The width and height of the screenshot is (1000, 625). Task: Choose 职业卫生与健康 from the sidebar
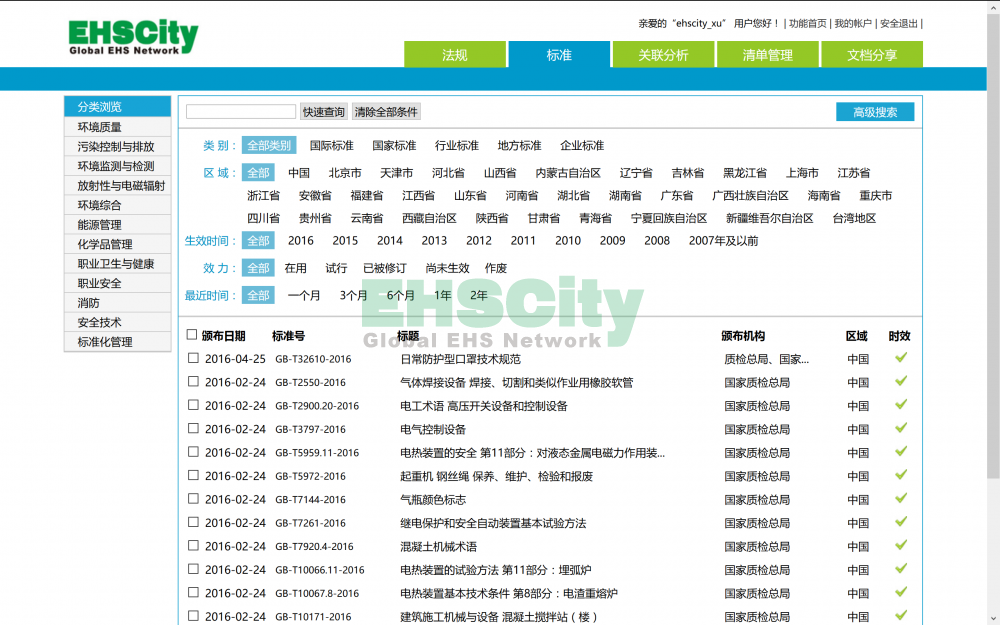(116, 264)
